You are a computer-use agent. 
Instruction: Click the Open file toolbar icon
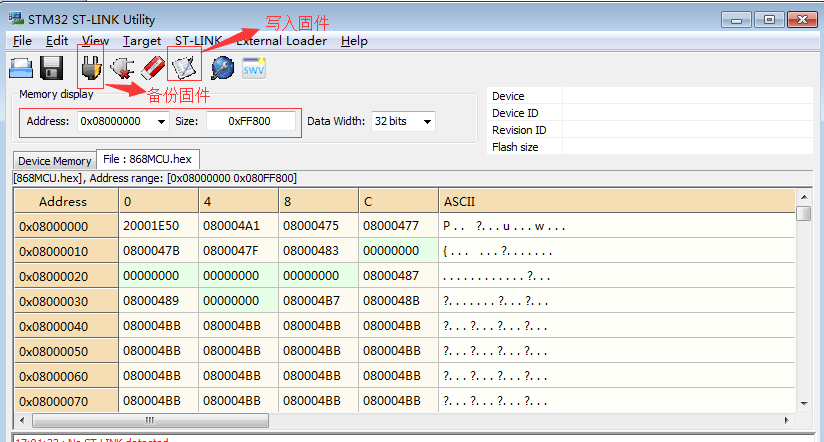coord(21,68)
